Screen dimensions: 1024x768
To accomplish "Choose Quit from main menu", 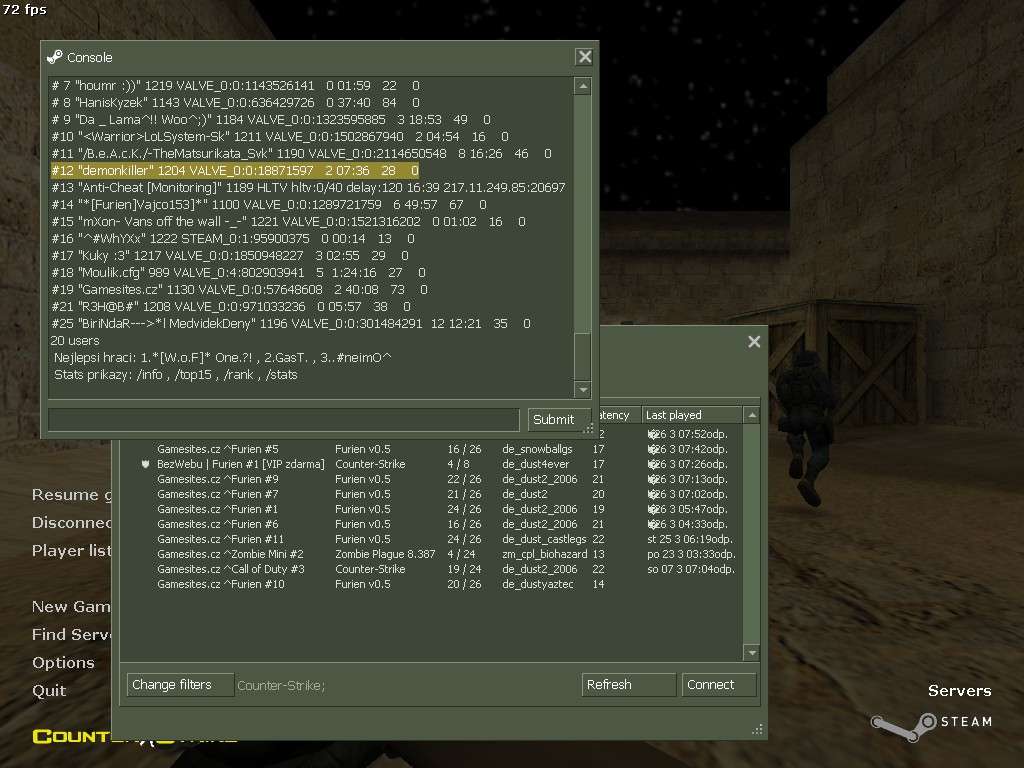I will [x=49, y=691].
